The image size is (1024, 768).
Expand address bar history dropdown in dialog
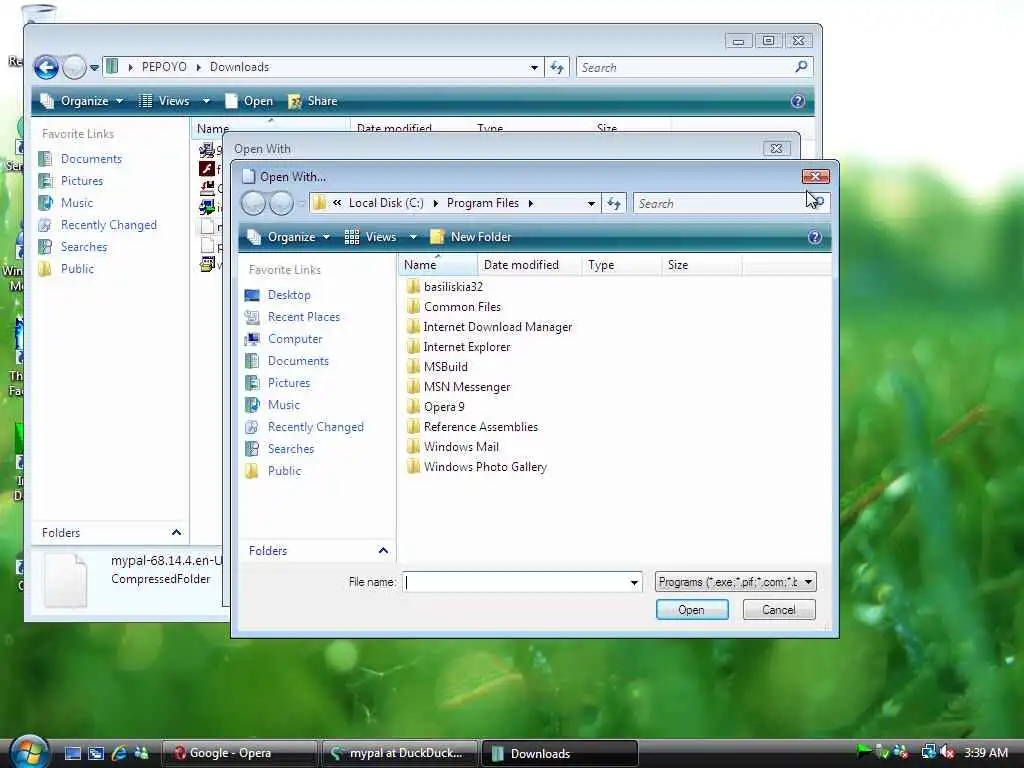coord(591,204)
